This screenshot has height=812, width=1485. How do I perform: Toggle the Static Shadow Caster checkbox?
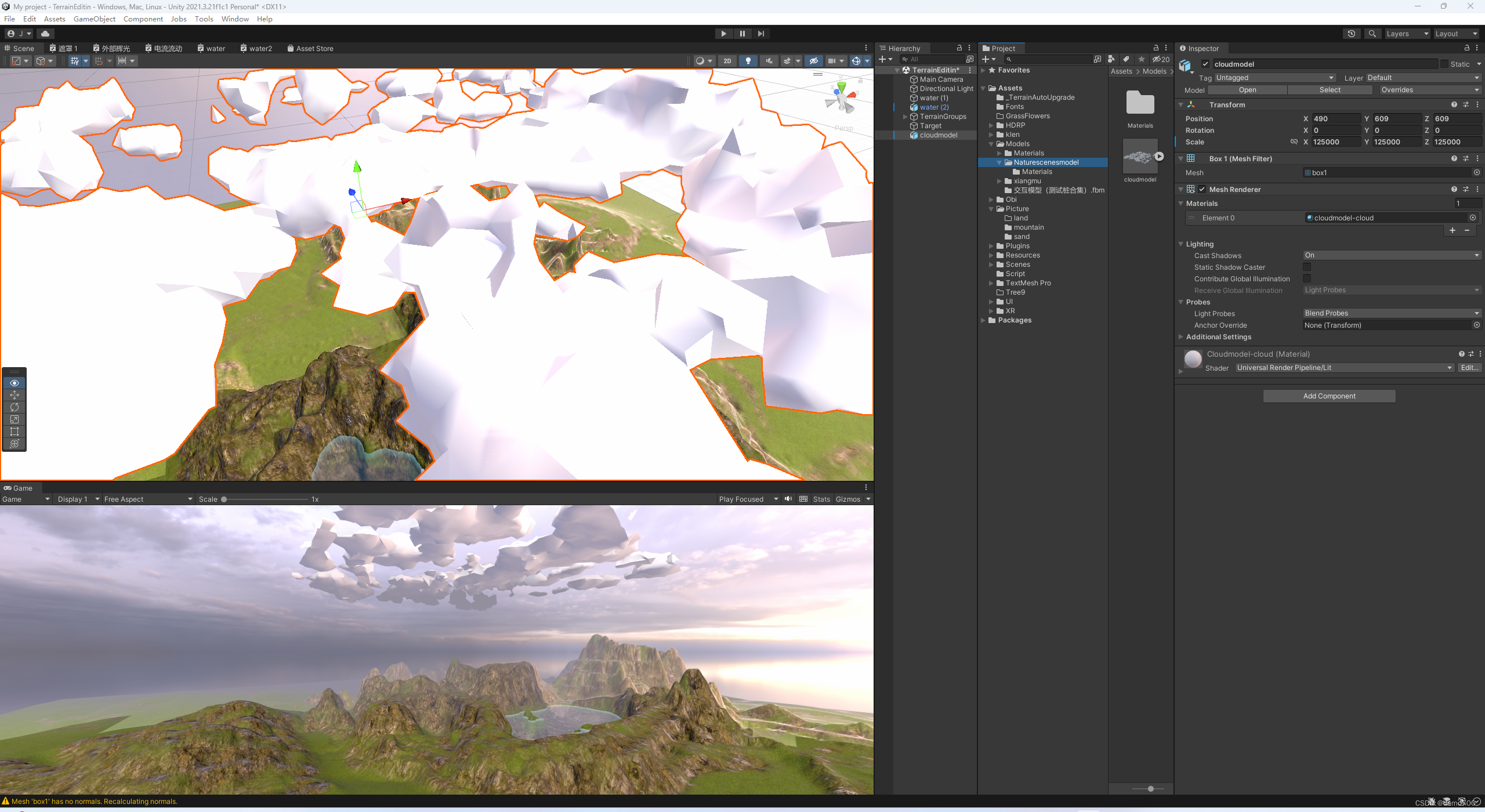(1307, 267)
